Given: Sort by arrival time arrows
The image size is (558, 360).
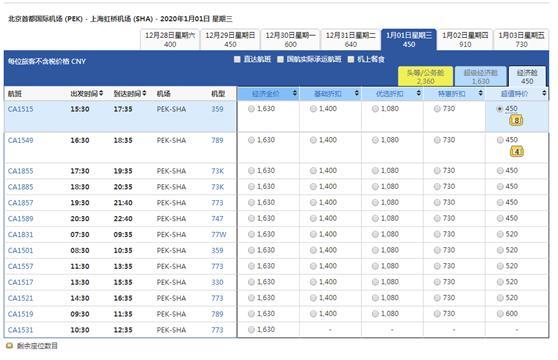Looking at the screenshot, I should [x=144, y=93].
